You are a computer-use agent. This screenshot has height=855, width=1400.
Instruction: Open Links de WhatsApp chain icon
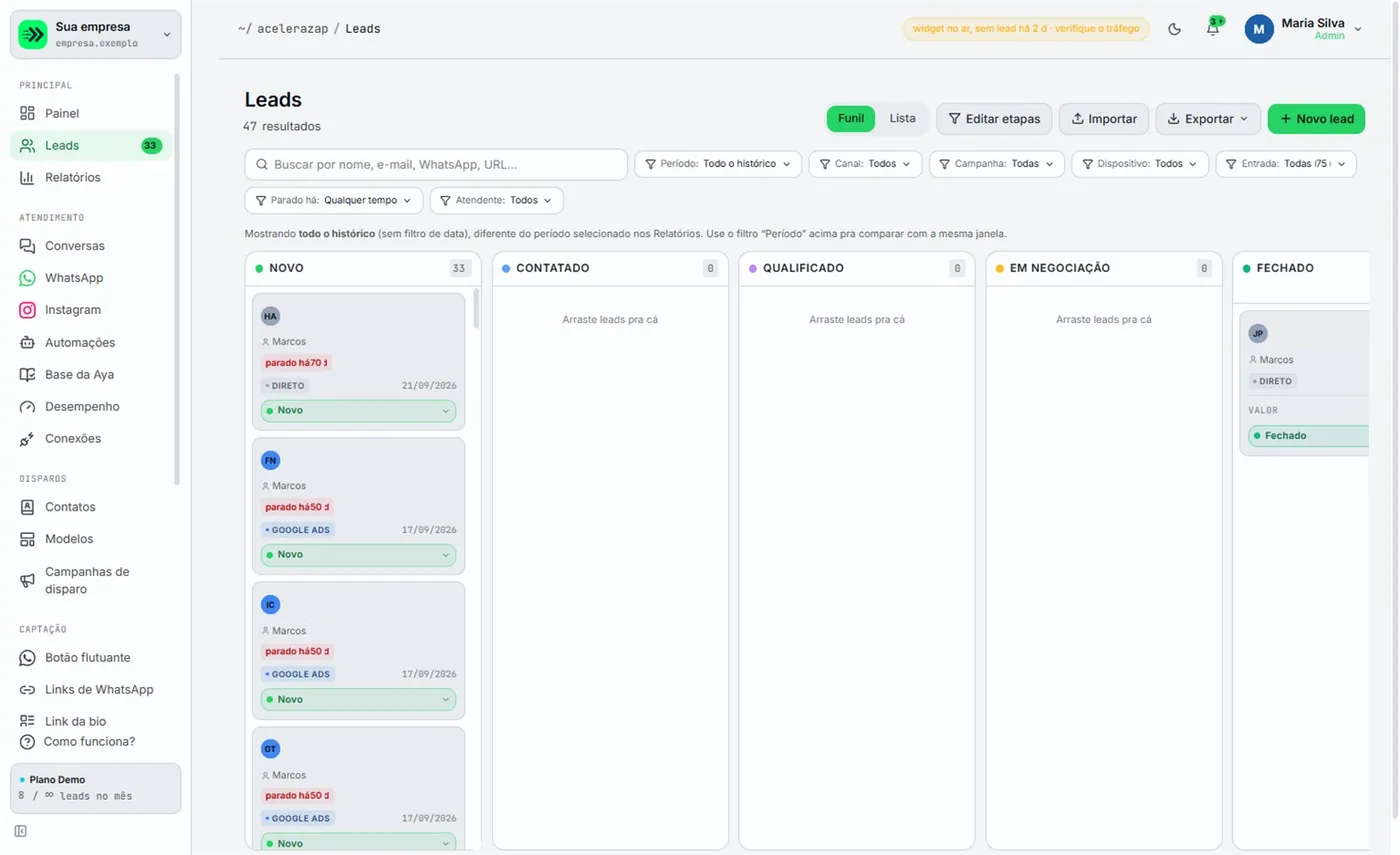[28, 690]
